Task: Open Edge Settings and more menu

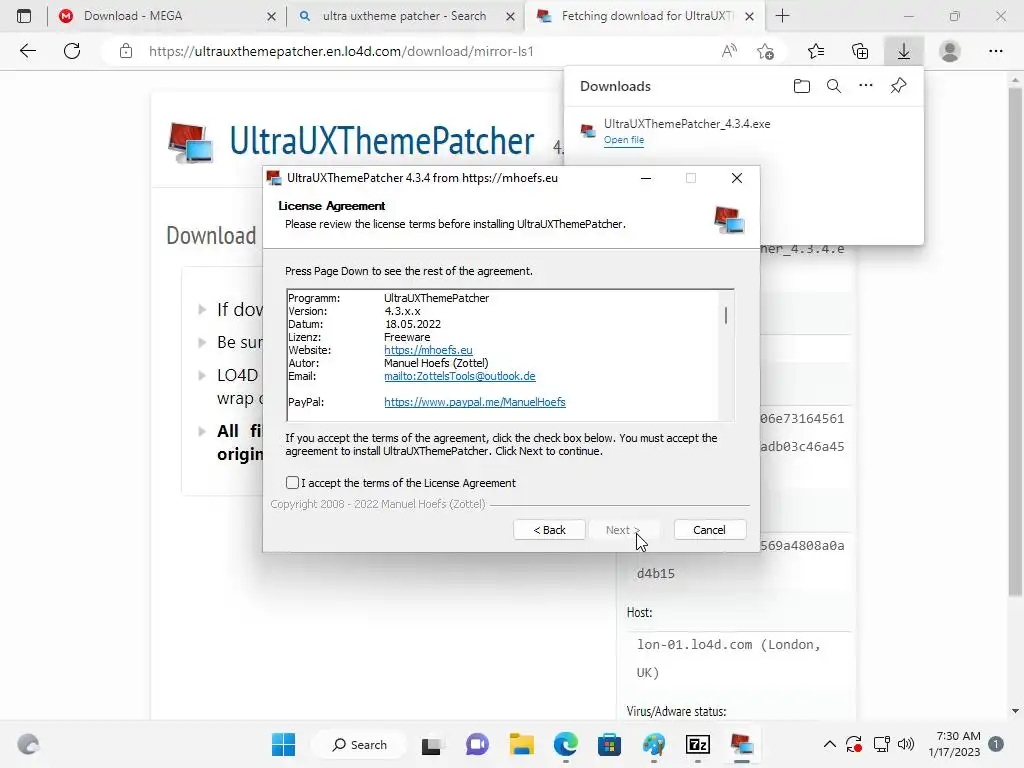Action: point(995,51)
